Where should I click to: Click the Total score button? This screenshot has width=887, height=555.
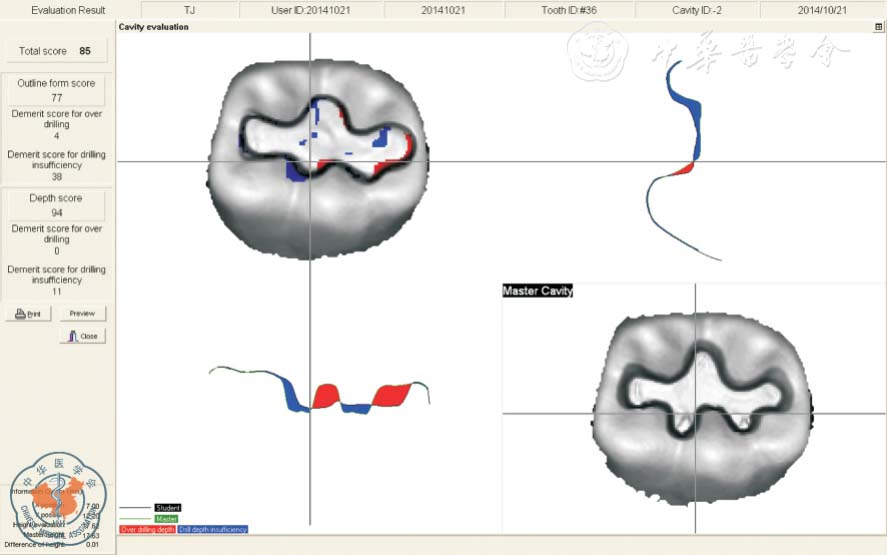coord(56,51)
